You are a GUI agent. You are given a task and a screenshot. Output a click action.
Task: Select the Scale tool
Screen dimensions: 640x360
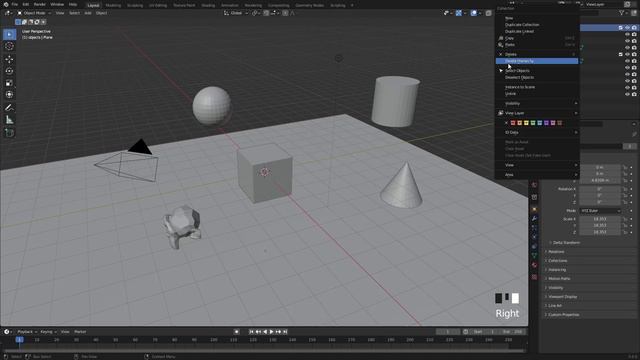click(x=9, y=83)
